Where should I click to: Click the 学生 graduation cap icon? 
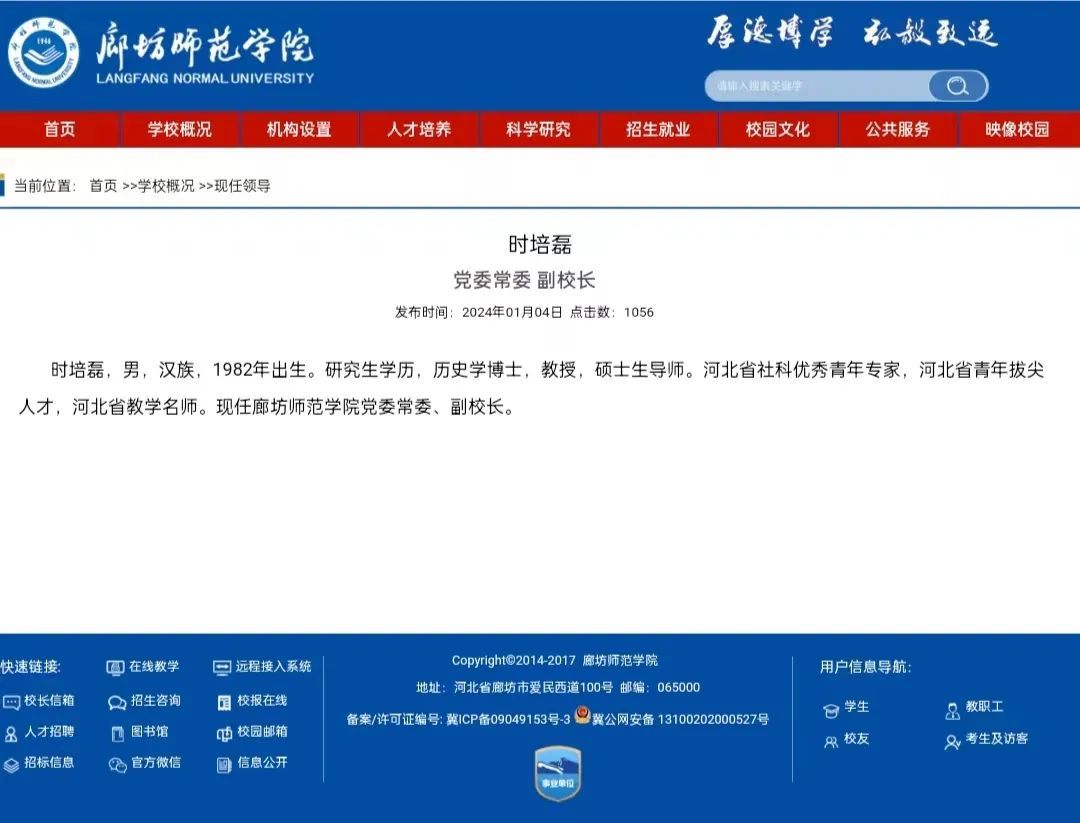[x=831, y=710]
